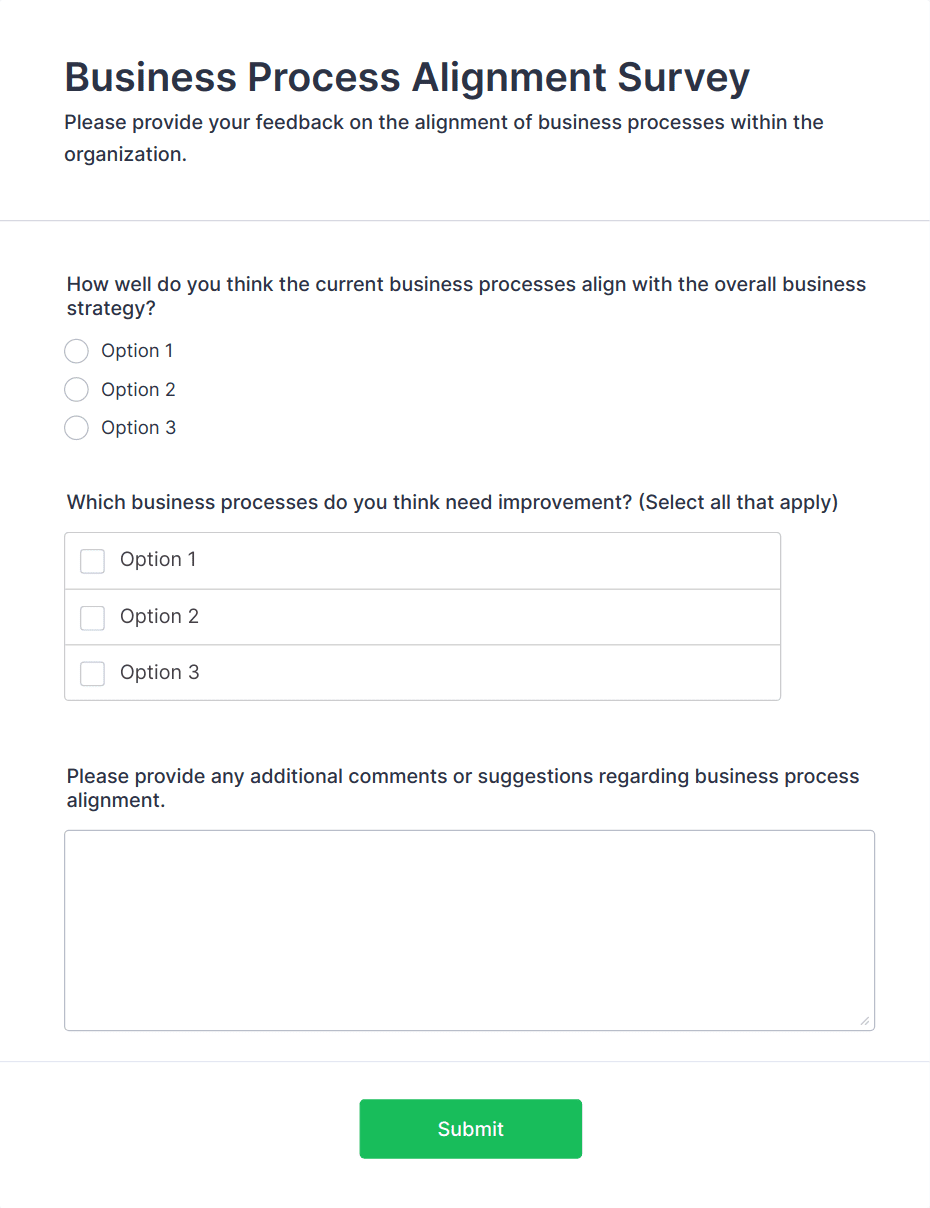
Task: Click the survey title text
Action: coord(406,77)
